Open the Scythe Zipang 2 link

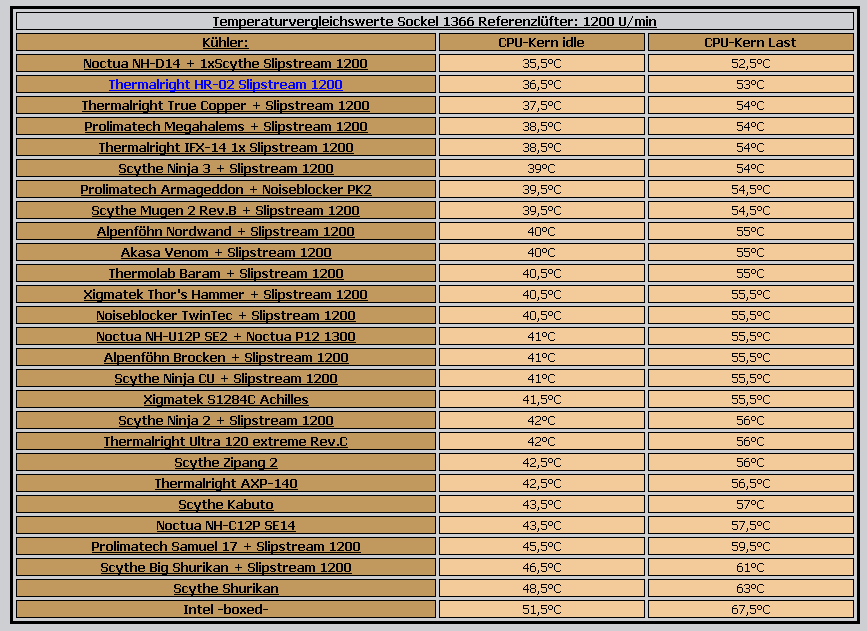tap(225, 462)
